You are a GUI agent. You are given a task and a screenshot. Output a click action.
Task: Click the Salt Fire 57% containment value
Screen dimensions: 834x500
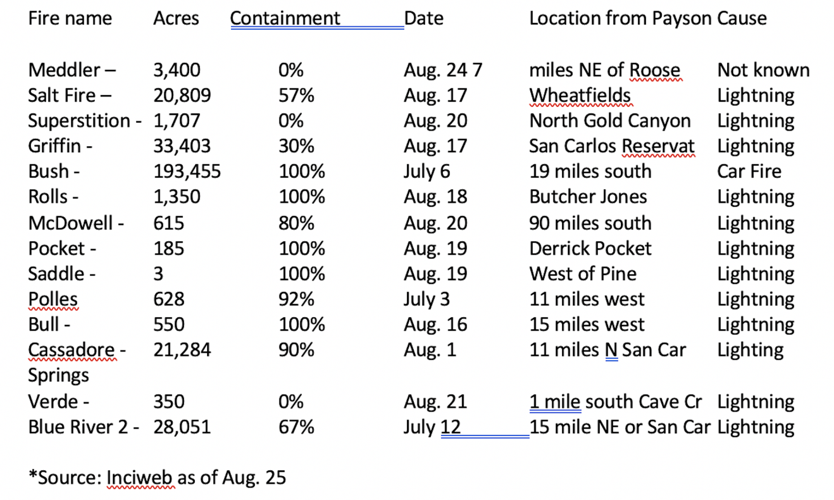point(296,96)
